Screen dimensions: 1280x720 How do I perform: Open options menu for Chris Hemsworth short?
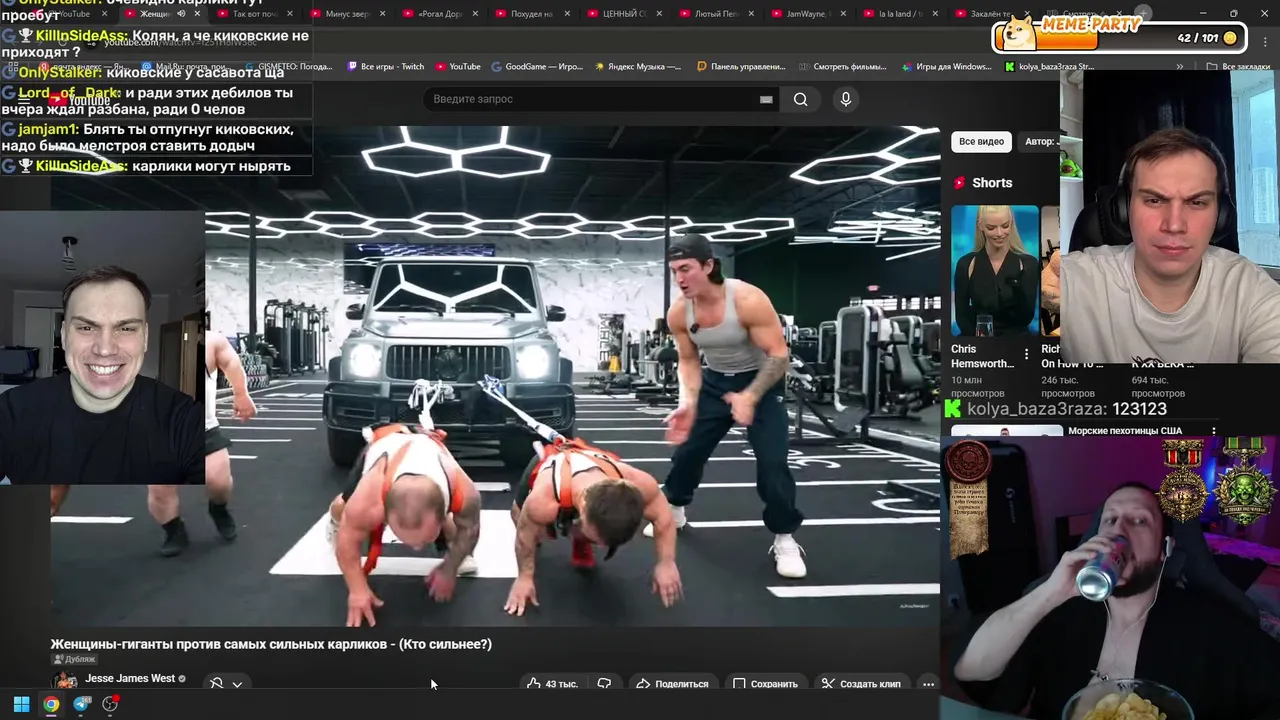[1026, 354]
